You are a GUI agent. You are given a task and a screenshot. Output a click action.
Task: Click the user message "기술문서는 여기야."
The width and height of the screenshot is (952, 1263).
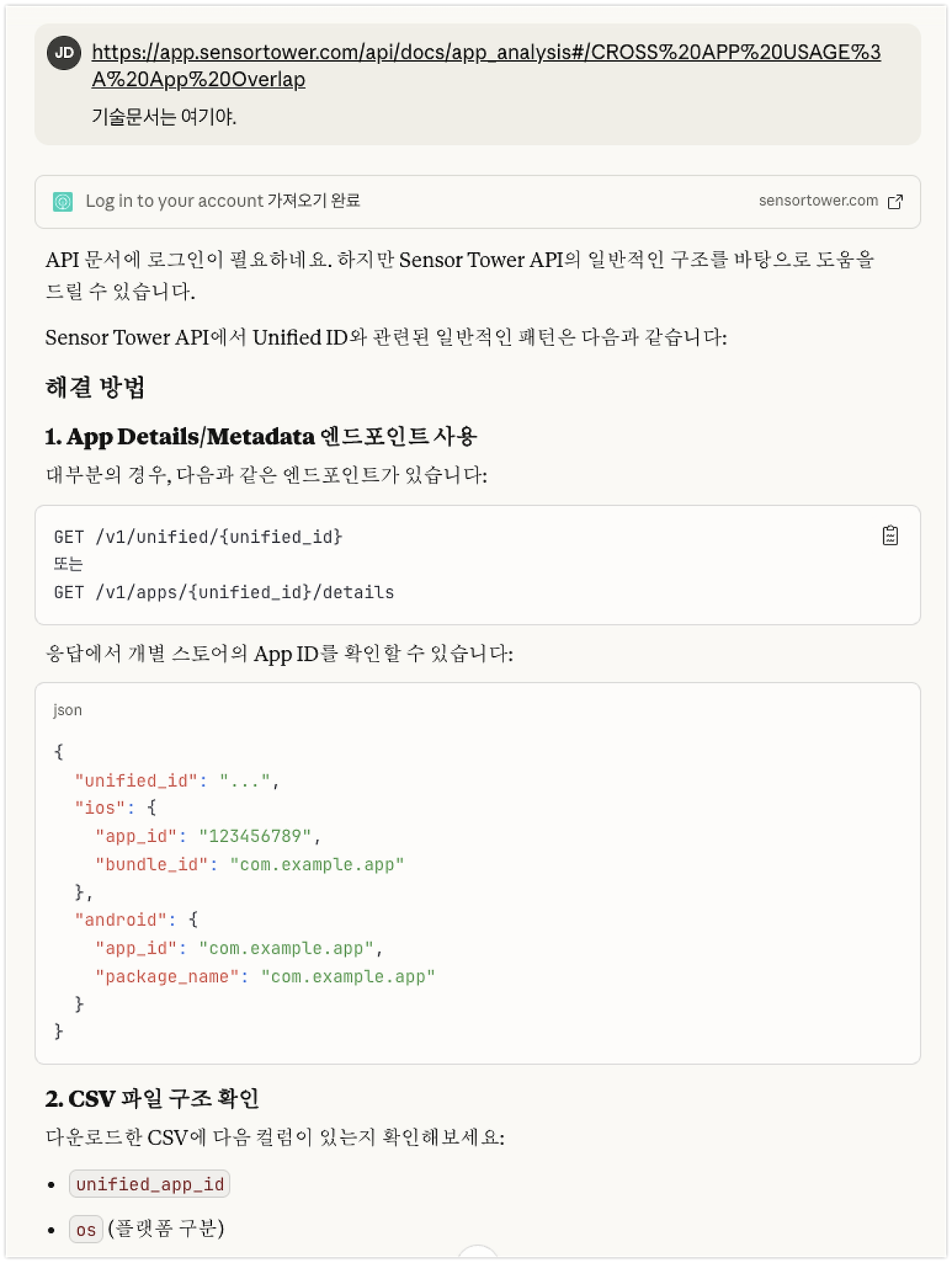[x=164, y=117]
